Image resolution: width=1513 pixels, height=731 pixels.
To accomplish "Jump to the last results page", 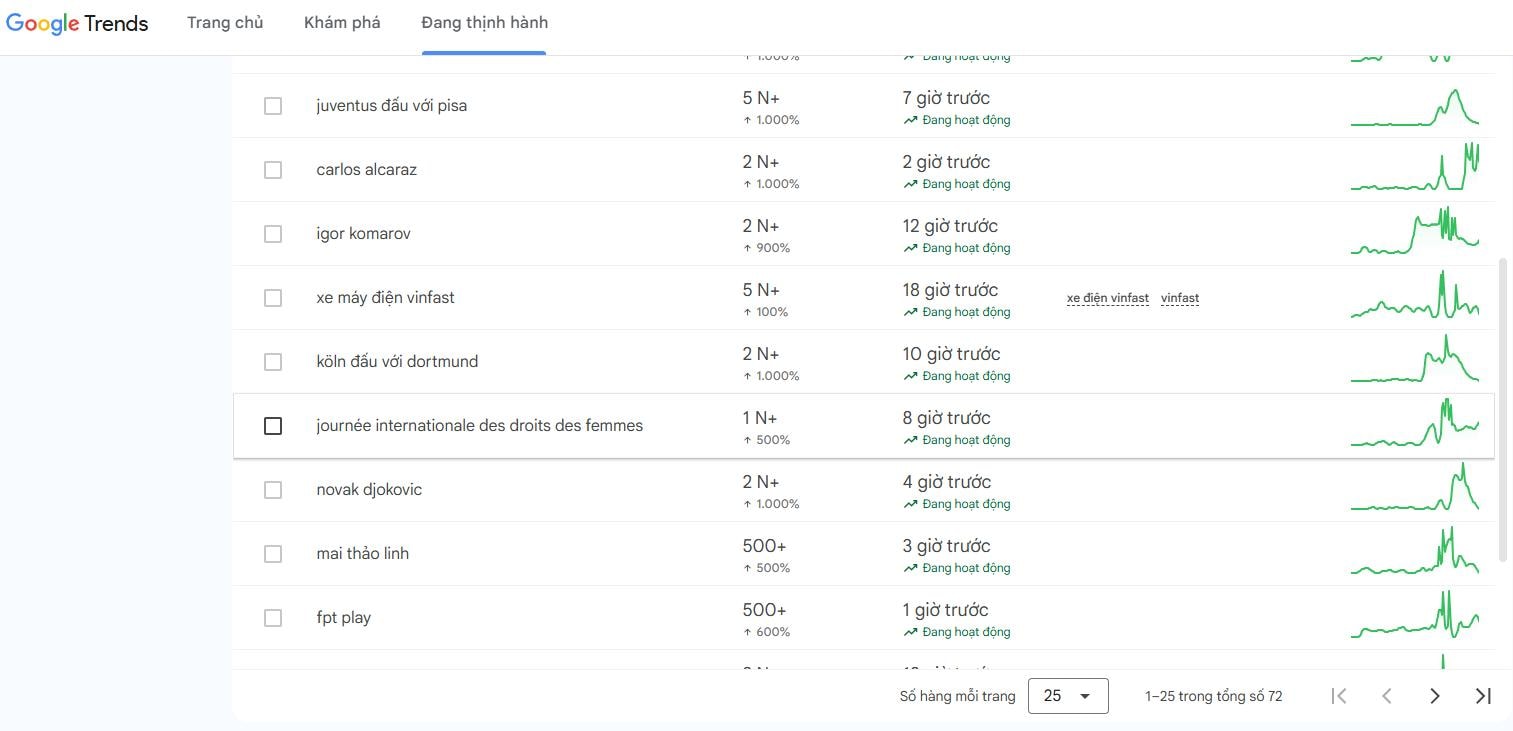I will click(x=1483, y=696).
